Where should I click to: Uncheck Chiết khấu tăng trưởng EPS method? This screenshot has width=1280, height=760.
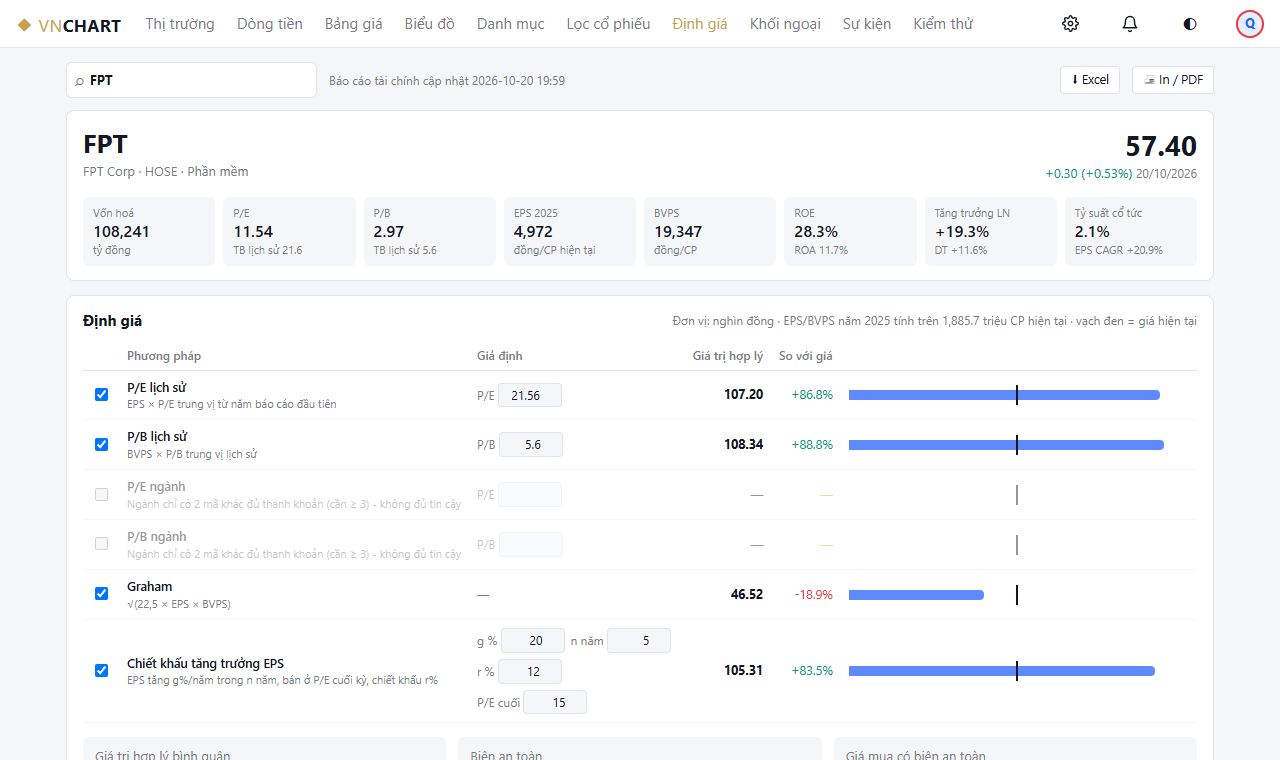(101, 671)
